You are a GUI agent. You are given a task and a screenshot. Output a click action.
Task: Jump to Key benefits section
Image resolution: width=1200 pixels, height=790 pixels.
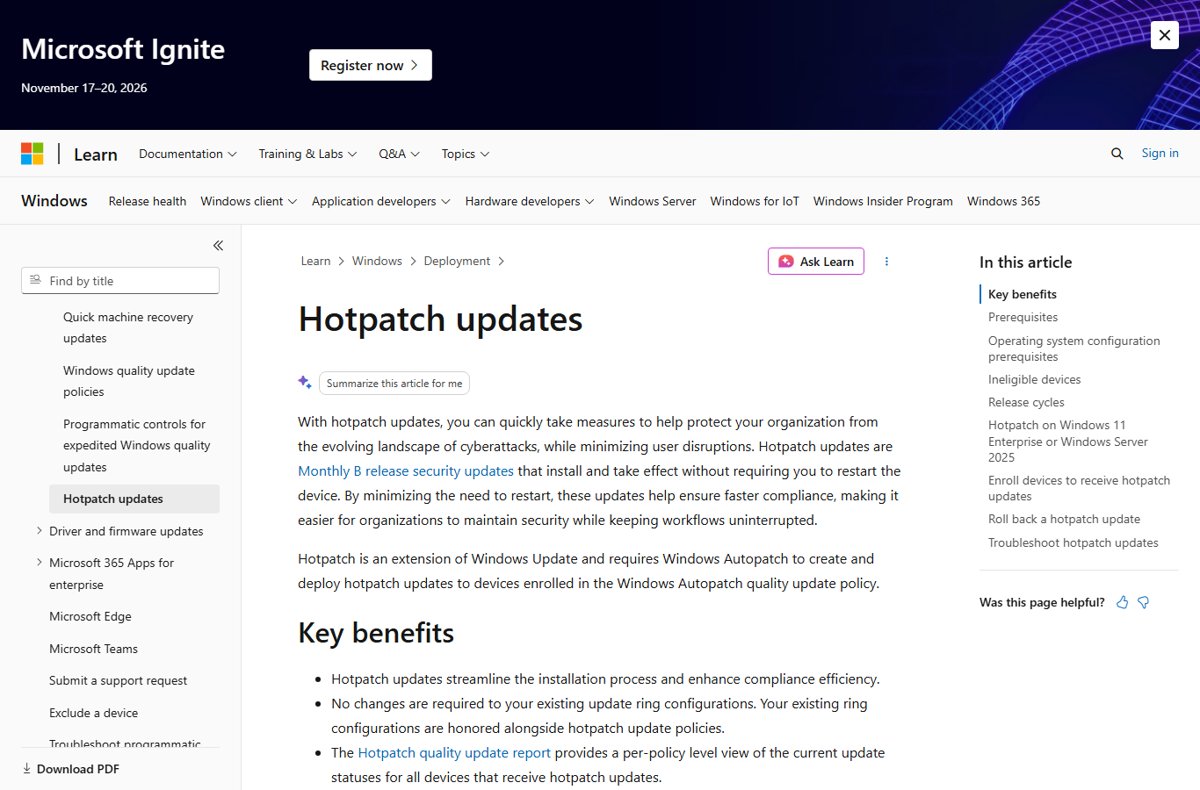tap(1022, 294)
